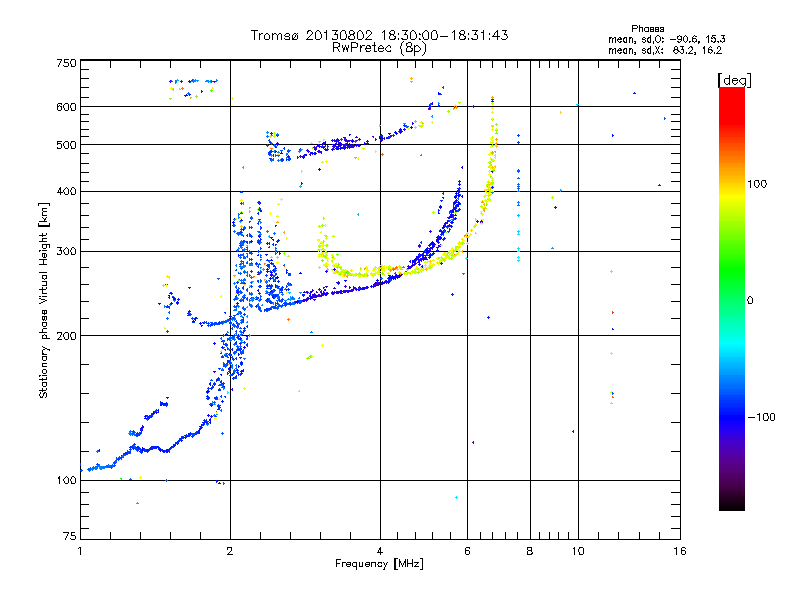Click the x-axis tick label '6'
The height and width of the screenshot is (600, 800).
click(467, 551)
